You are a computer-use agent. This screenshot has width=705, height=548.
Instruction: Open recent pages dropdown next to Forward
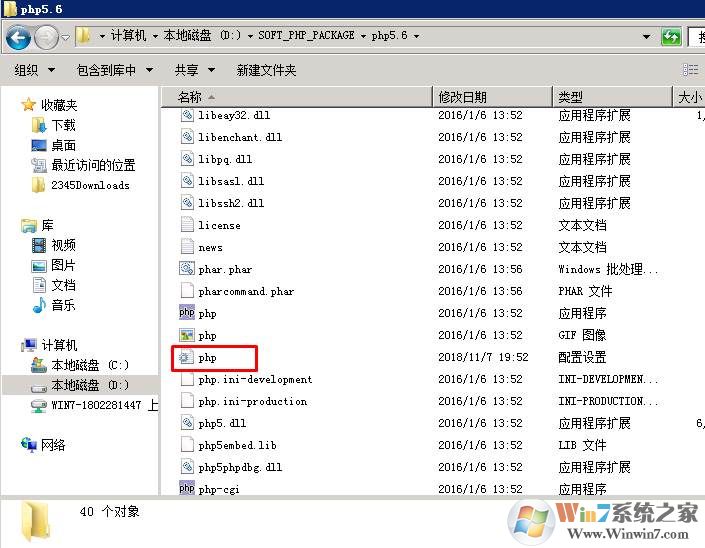(66, 37)
